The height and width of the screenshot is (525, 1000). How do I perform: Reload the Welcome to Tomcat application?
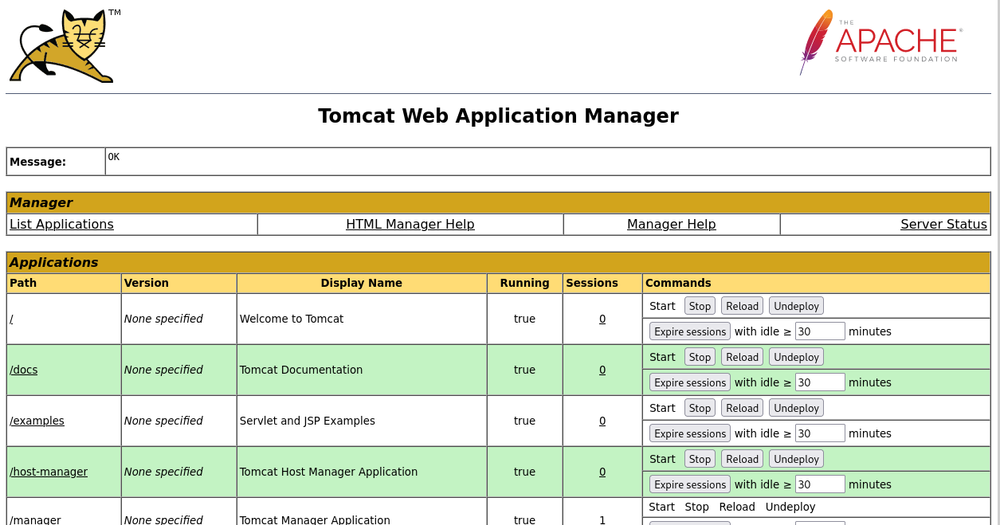coord(742,306)
